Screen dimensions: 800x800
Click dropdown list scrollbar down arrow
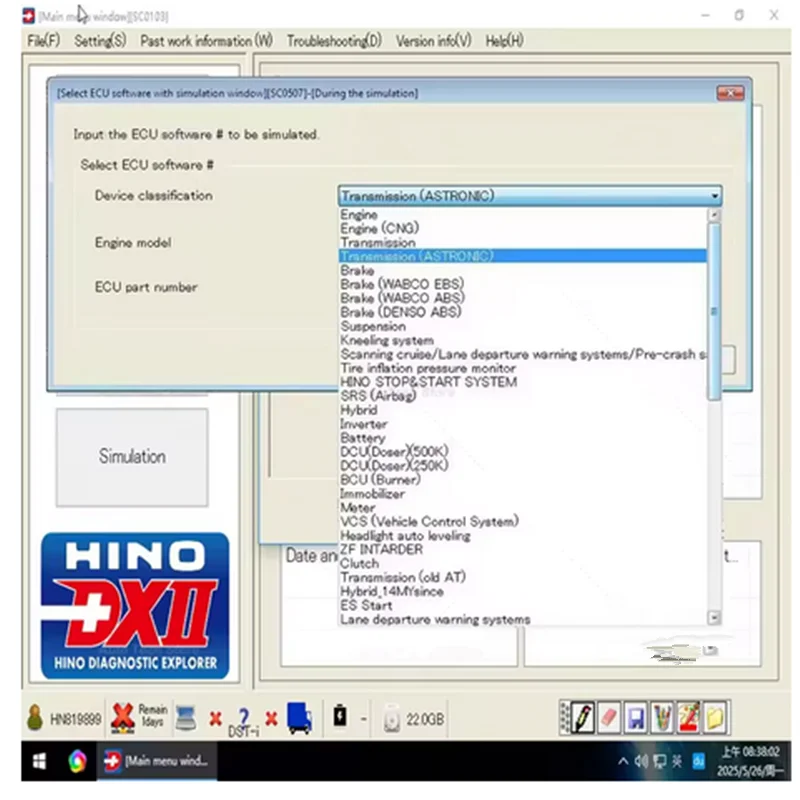click(x=714, y=617)
